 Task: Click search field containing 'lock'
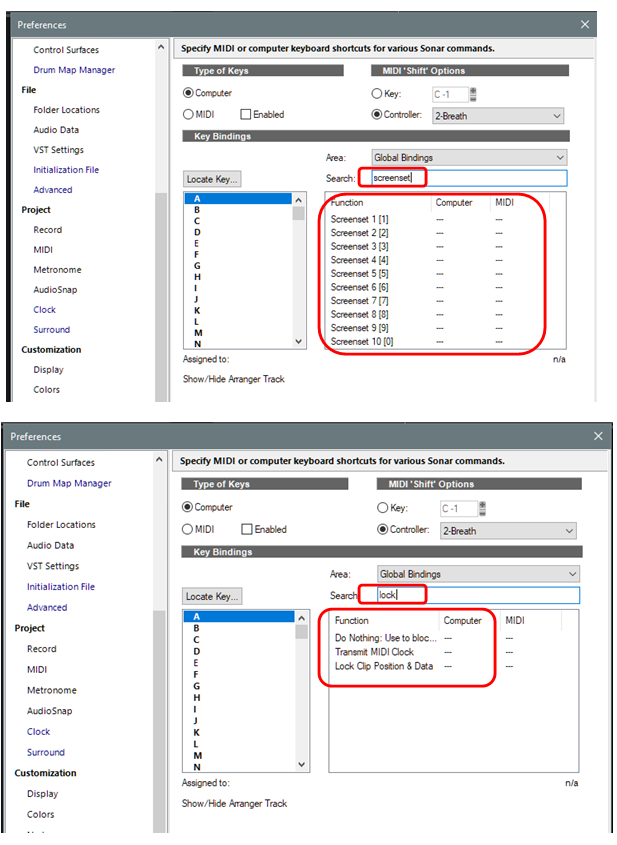pyautogui.click(x=479, y=595)
